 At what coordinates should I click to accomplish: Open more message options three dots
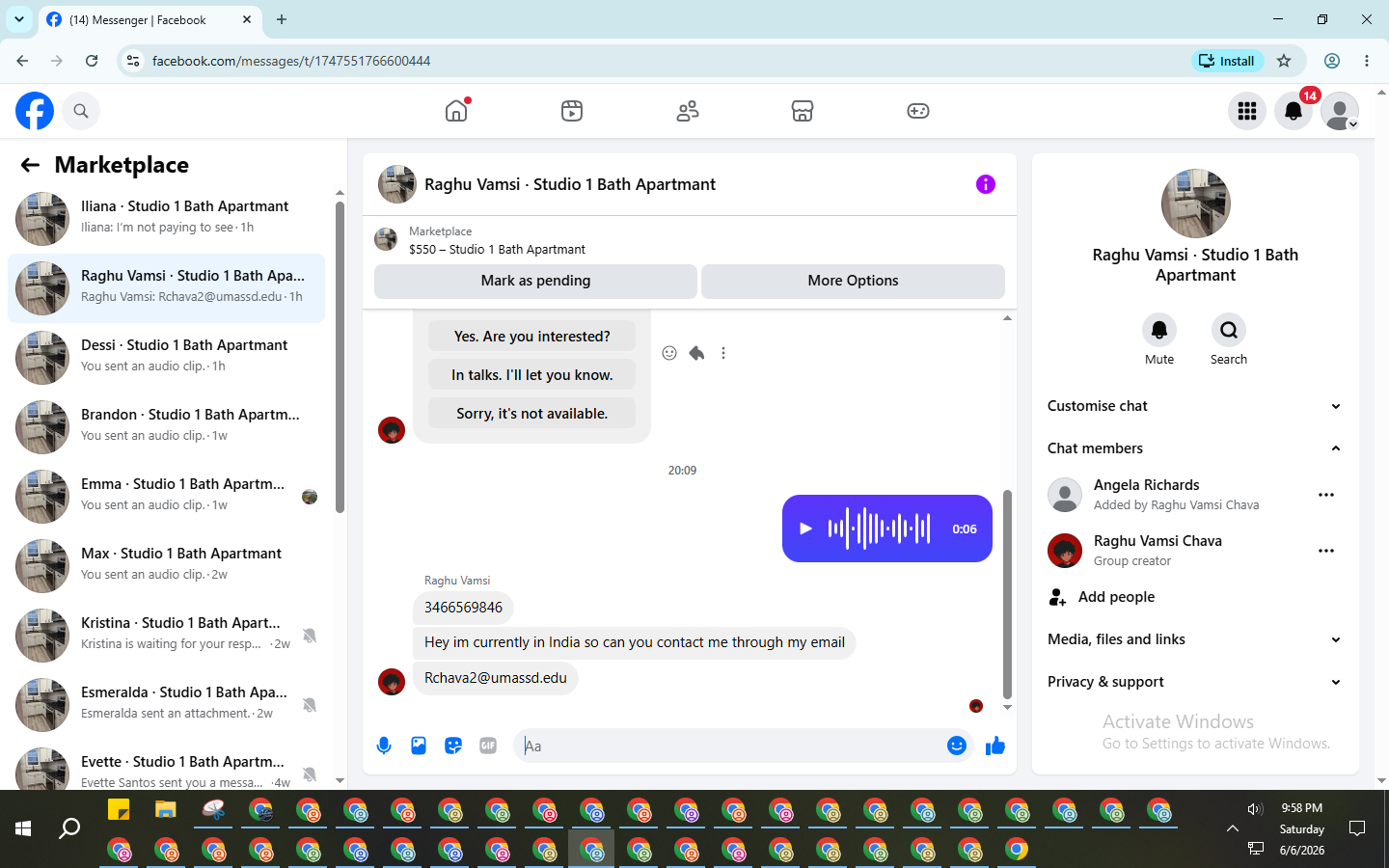(723, 353)
